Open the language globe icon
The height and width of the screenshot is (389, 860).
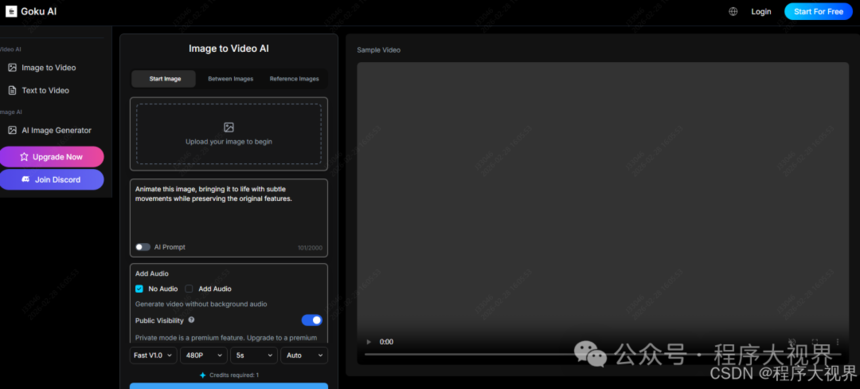(x=733, y=12)
